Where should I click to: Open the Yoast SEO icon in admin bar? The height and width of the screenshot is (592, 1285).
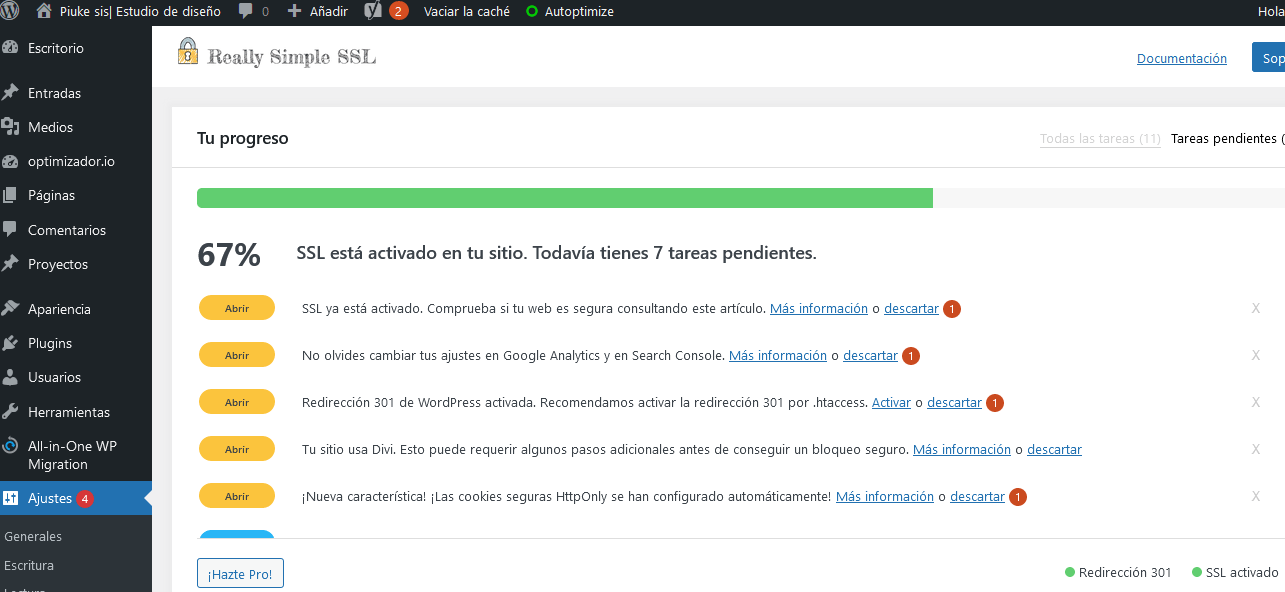pos(373,11)
